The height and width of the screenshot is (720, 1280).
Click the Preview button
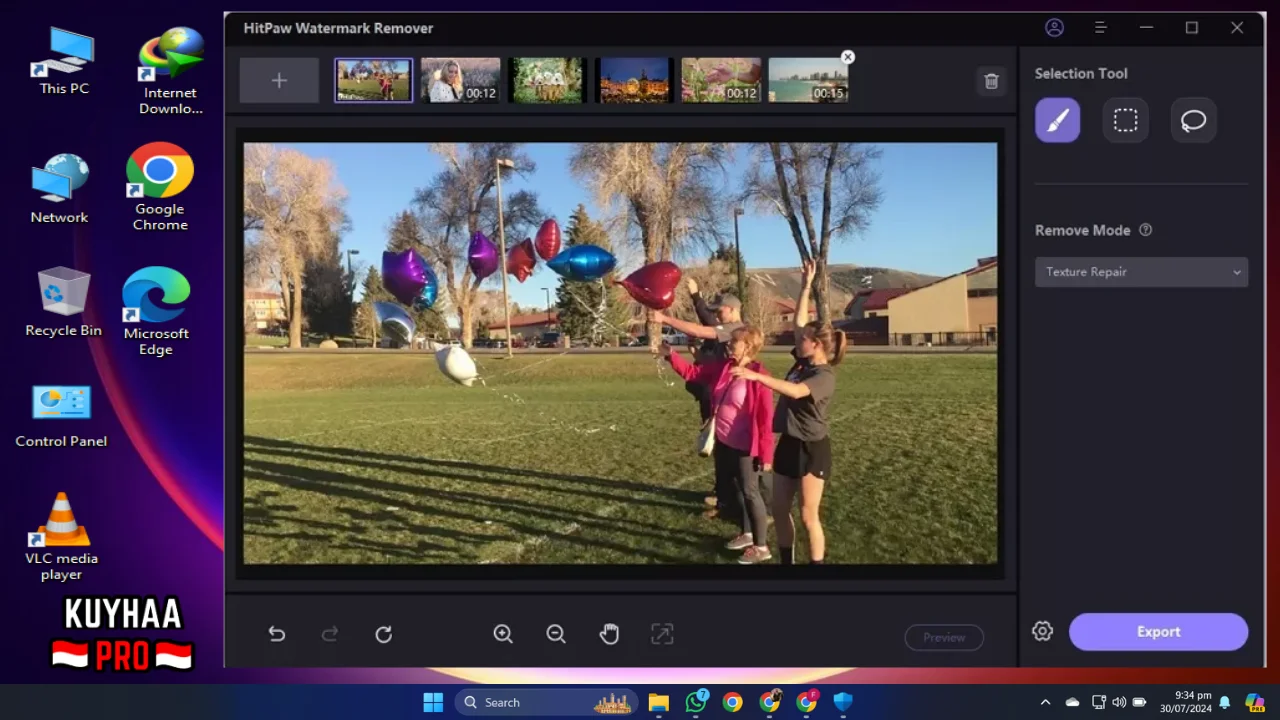click(944, 637)
